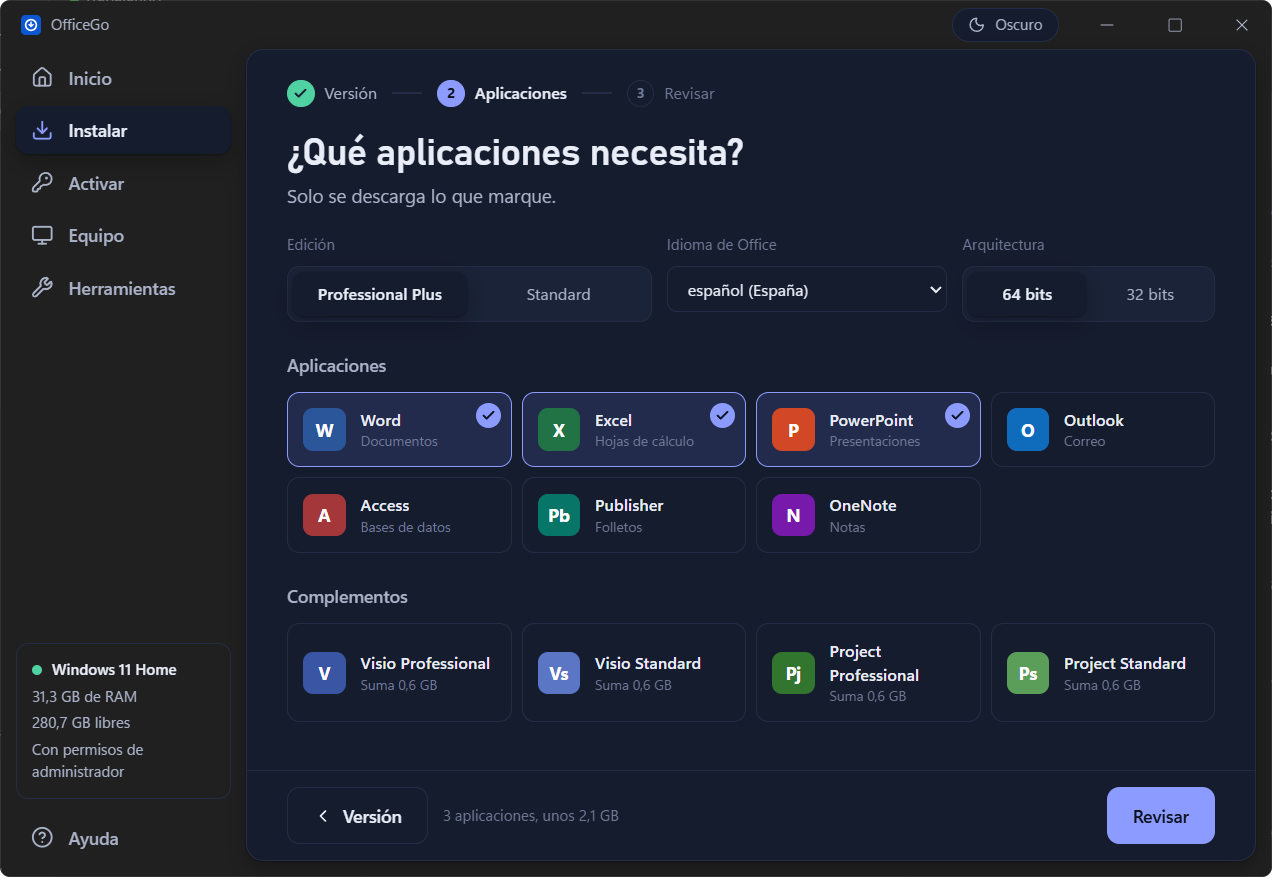Select the Access Bases de datos card

point(399,515)
